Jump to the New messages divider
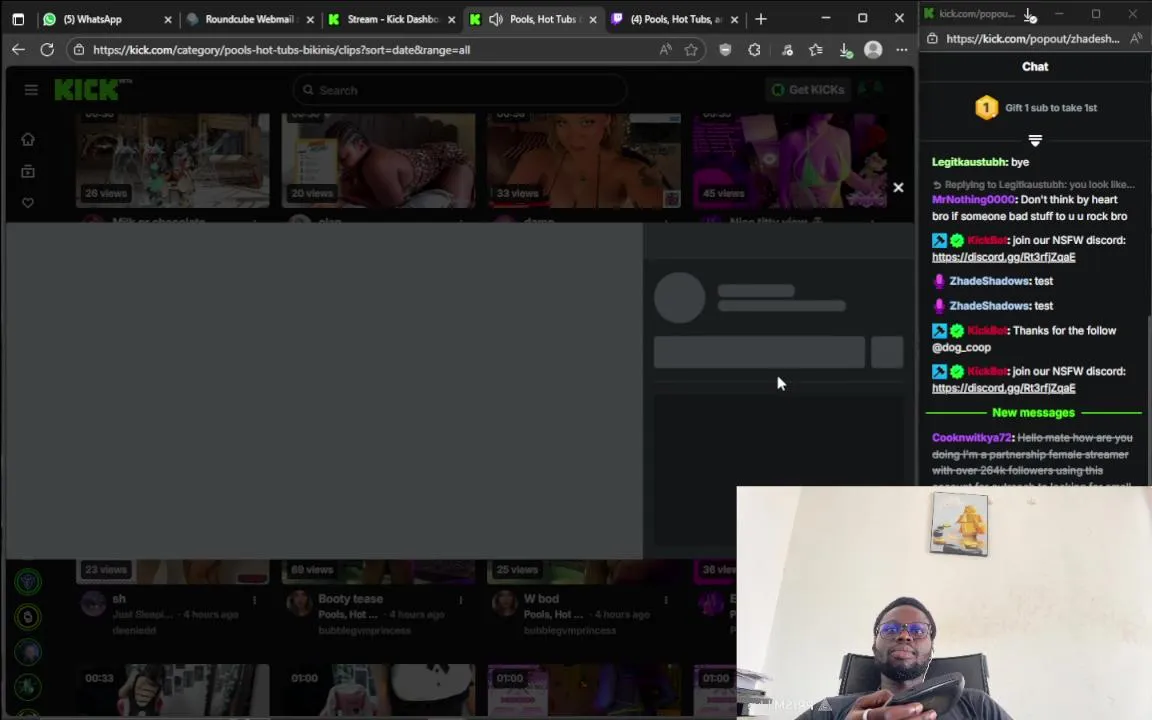 (1034, 413)
